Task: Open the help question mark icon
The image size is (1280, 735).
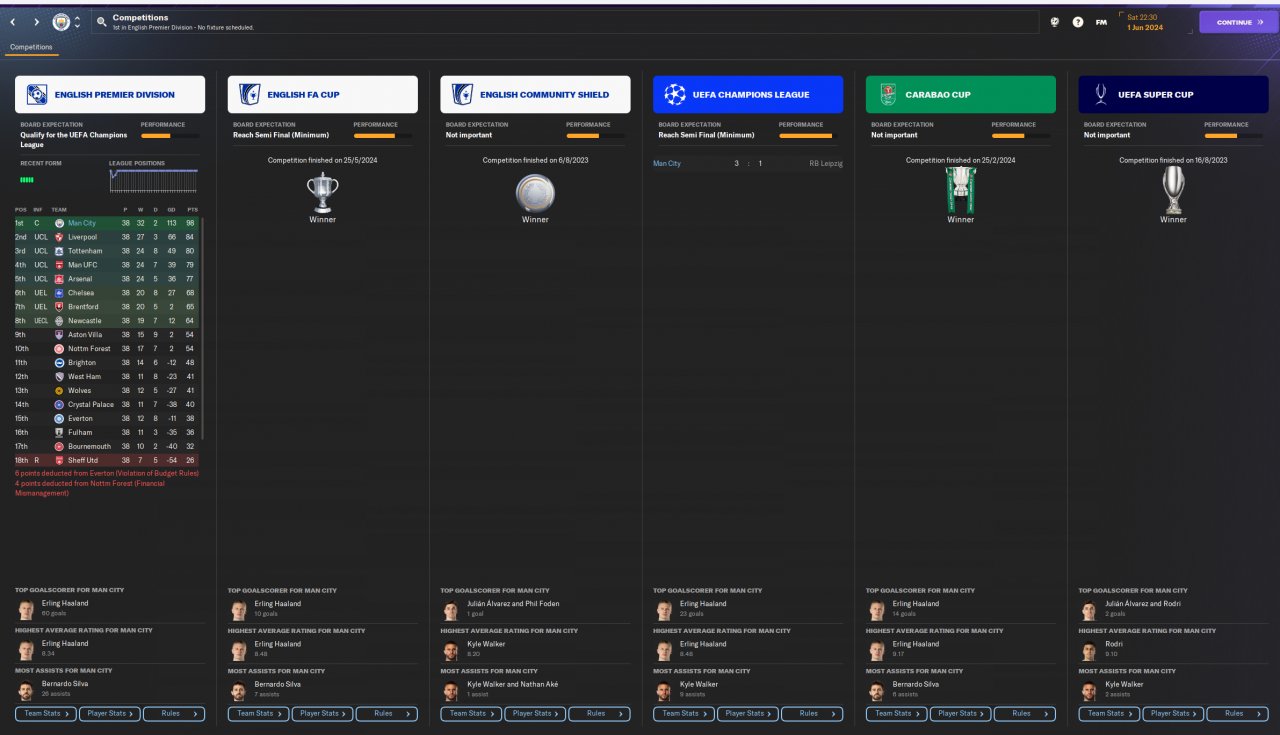Action: coord(1078,21)
